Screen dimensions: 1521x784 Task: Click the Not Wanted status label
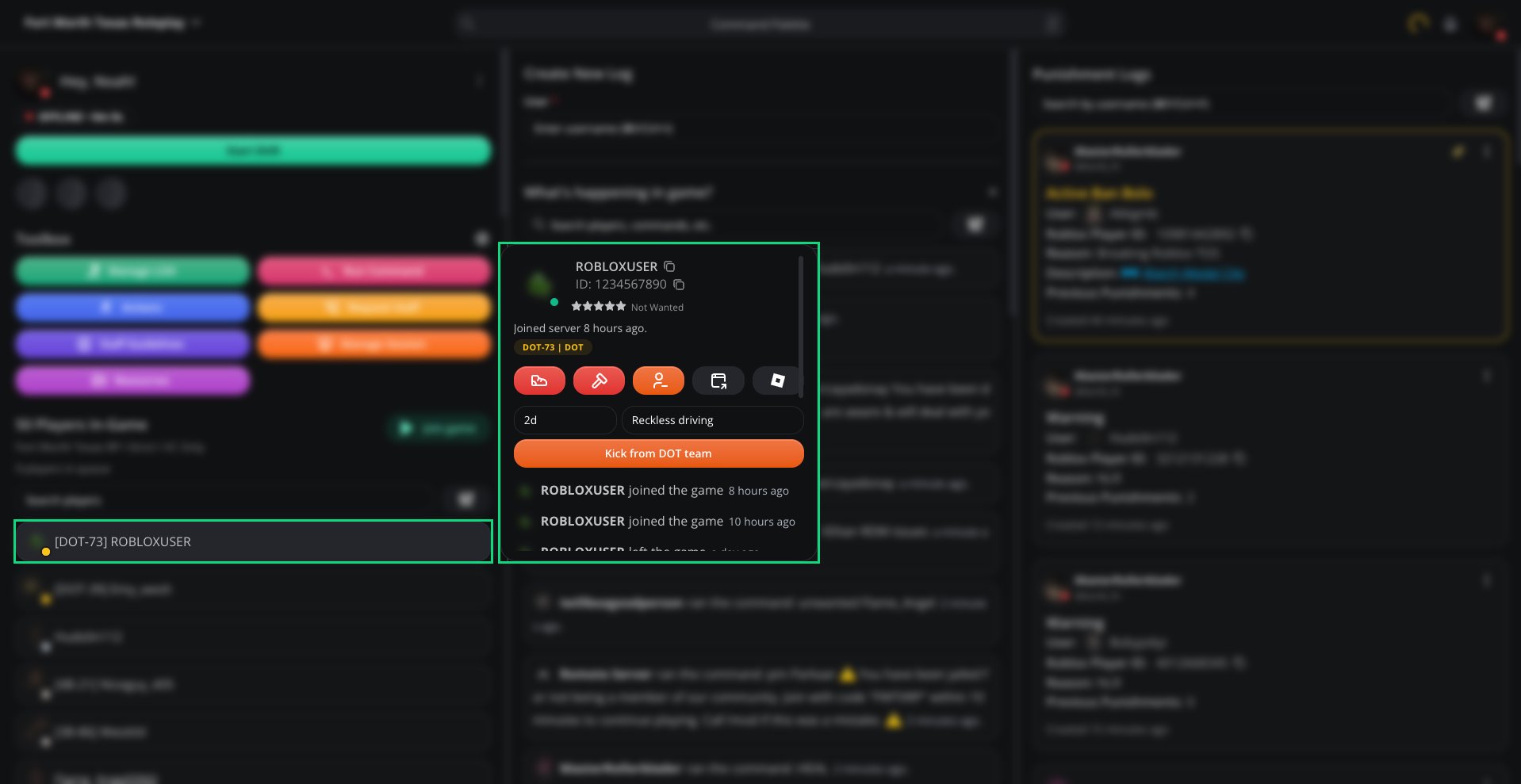[657, 308]
